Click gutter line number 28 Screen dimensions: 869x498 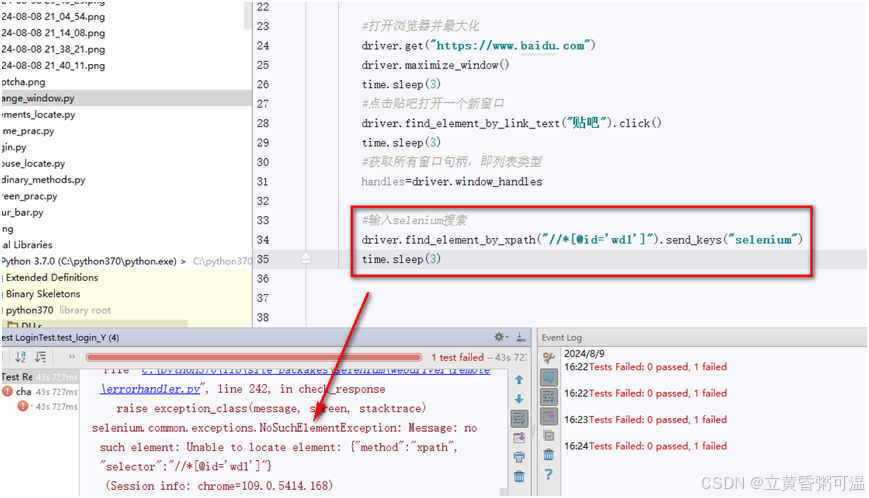pos(263,123)
